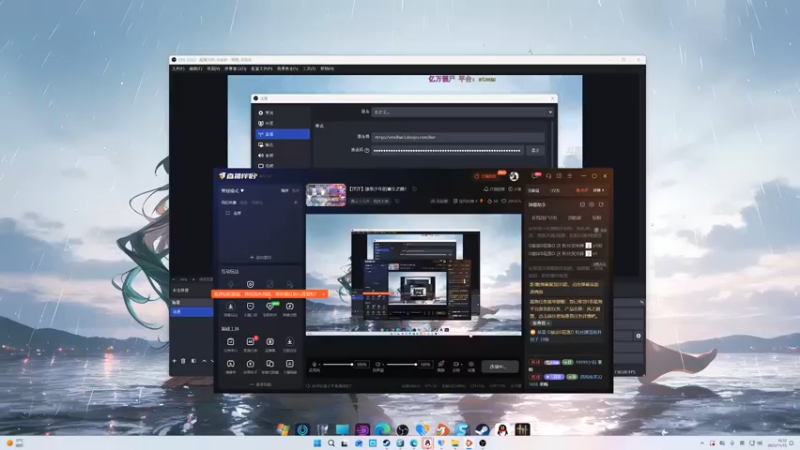Open the message icon with the red badge in the title bar
Image resolution: width=800 pixels, height=450 pixels.
[x=536, y=176]
